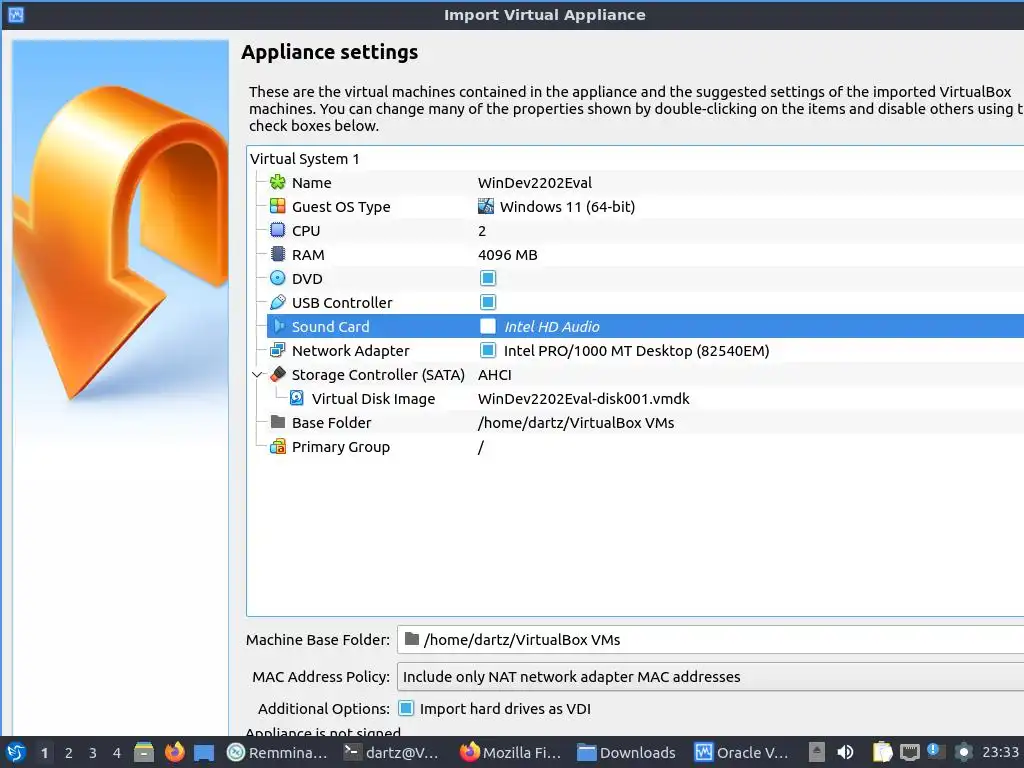Switch to the Remmina taskbar window
Image resolution: width=1024 pixels, height=768 pixels.
click(277, 752)
